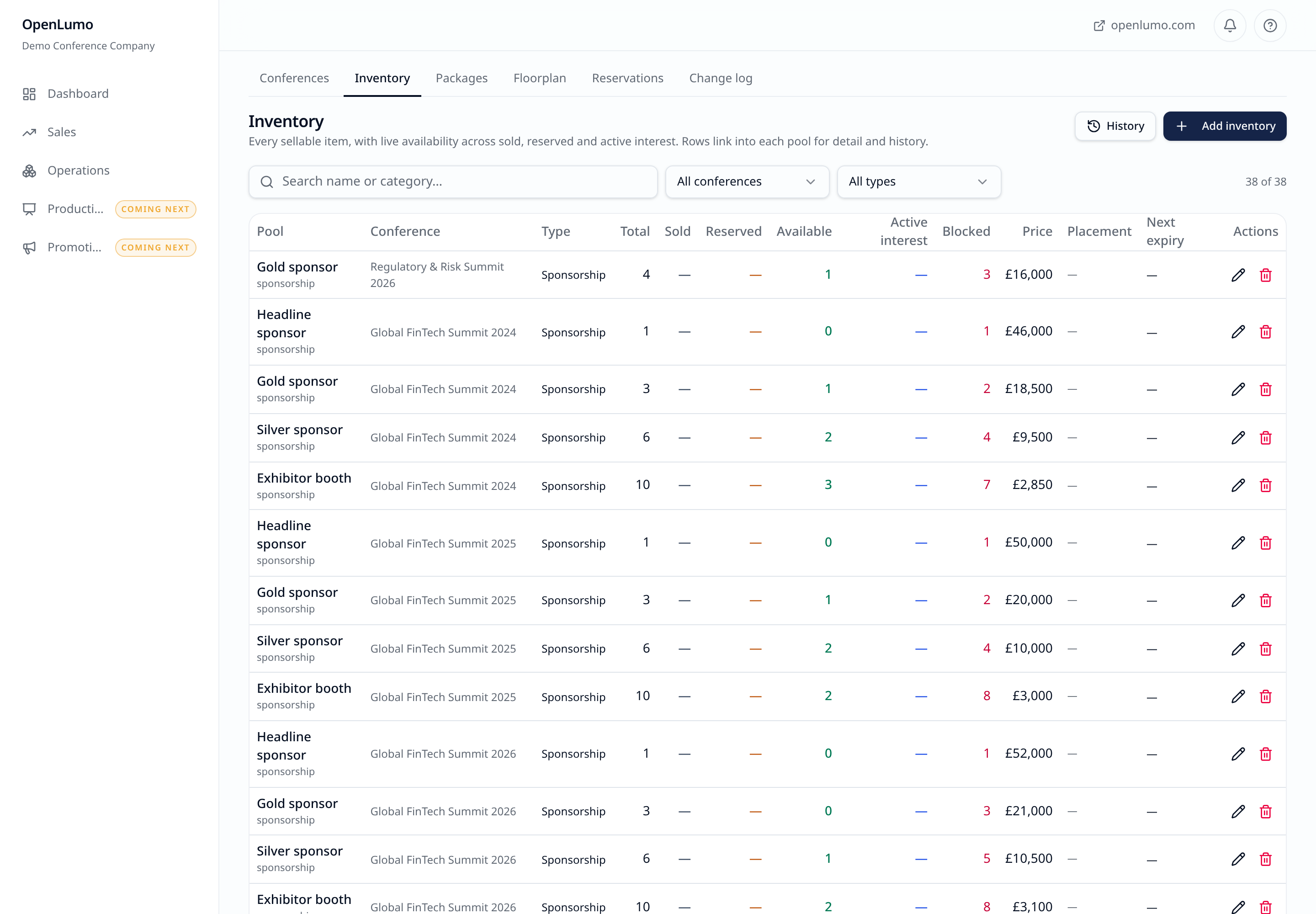Edit the Regulatory & Risk Summit Gold sponsor row
1316x914 pixels.
pyautogui.click(x=1238, y=275)
